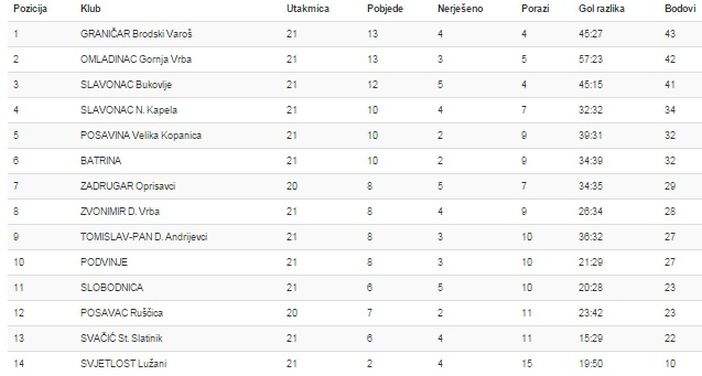
Task: Click the 43 points cell for GRANIČAR
Action: click(670, 34)
